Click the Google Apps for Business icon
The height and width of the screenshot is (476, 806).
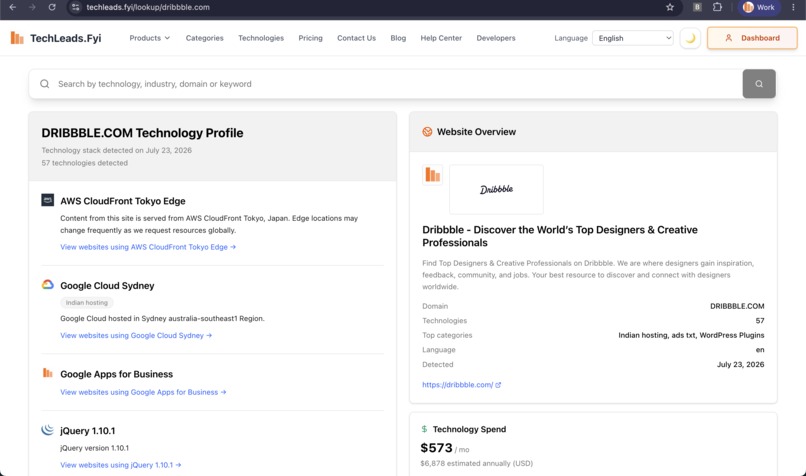coord(47,373)
